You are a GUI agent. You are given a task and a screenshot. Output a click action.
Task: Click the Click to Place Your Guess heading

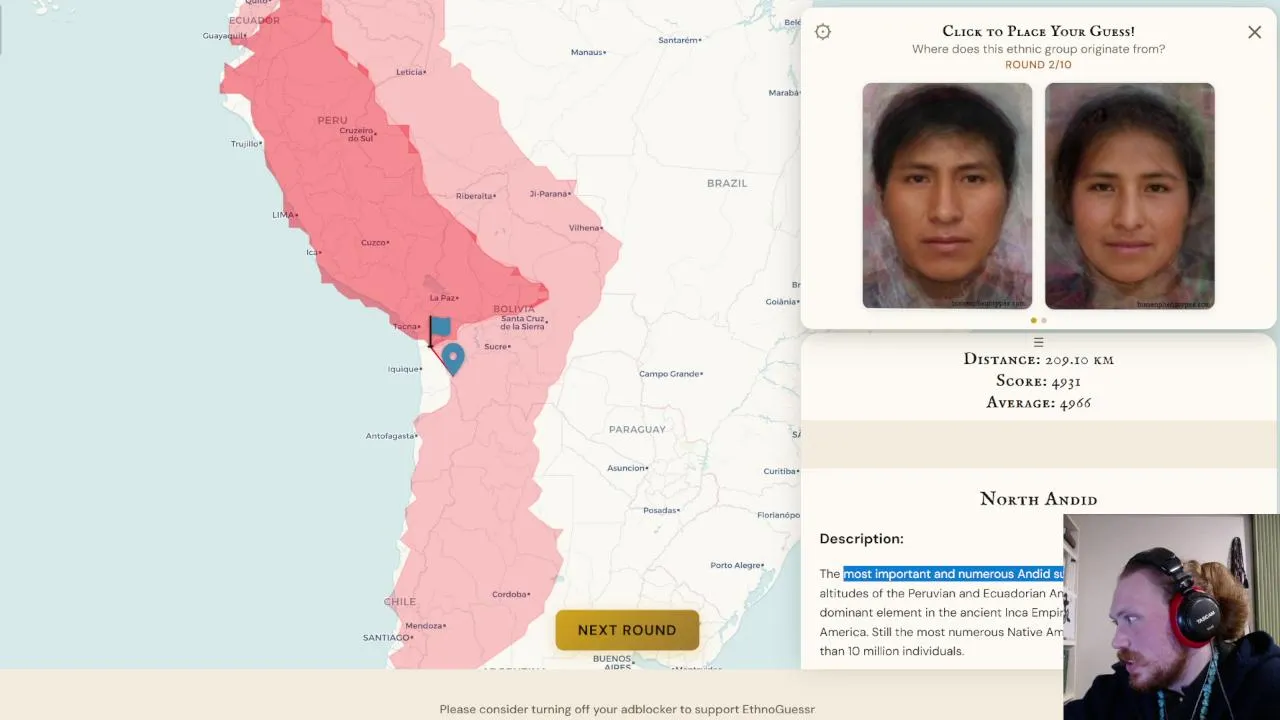coord(1038,31)
